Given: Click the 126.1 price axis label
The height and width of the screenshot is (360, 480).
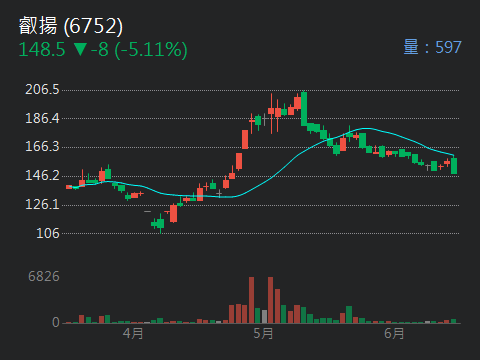Looking at the screenshot, I should pos(42,204).
